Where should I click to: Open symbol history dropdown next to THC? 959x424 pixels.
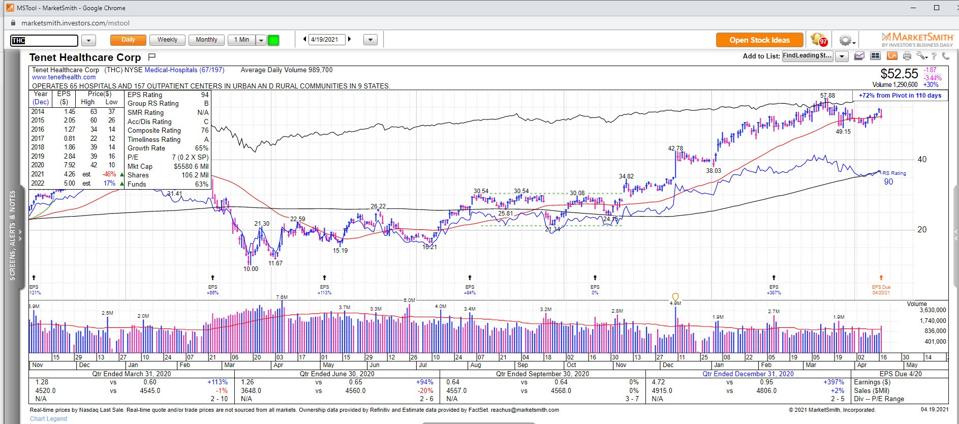pos(89,40)
